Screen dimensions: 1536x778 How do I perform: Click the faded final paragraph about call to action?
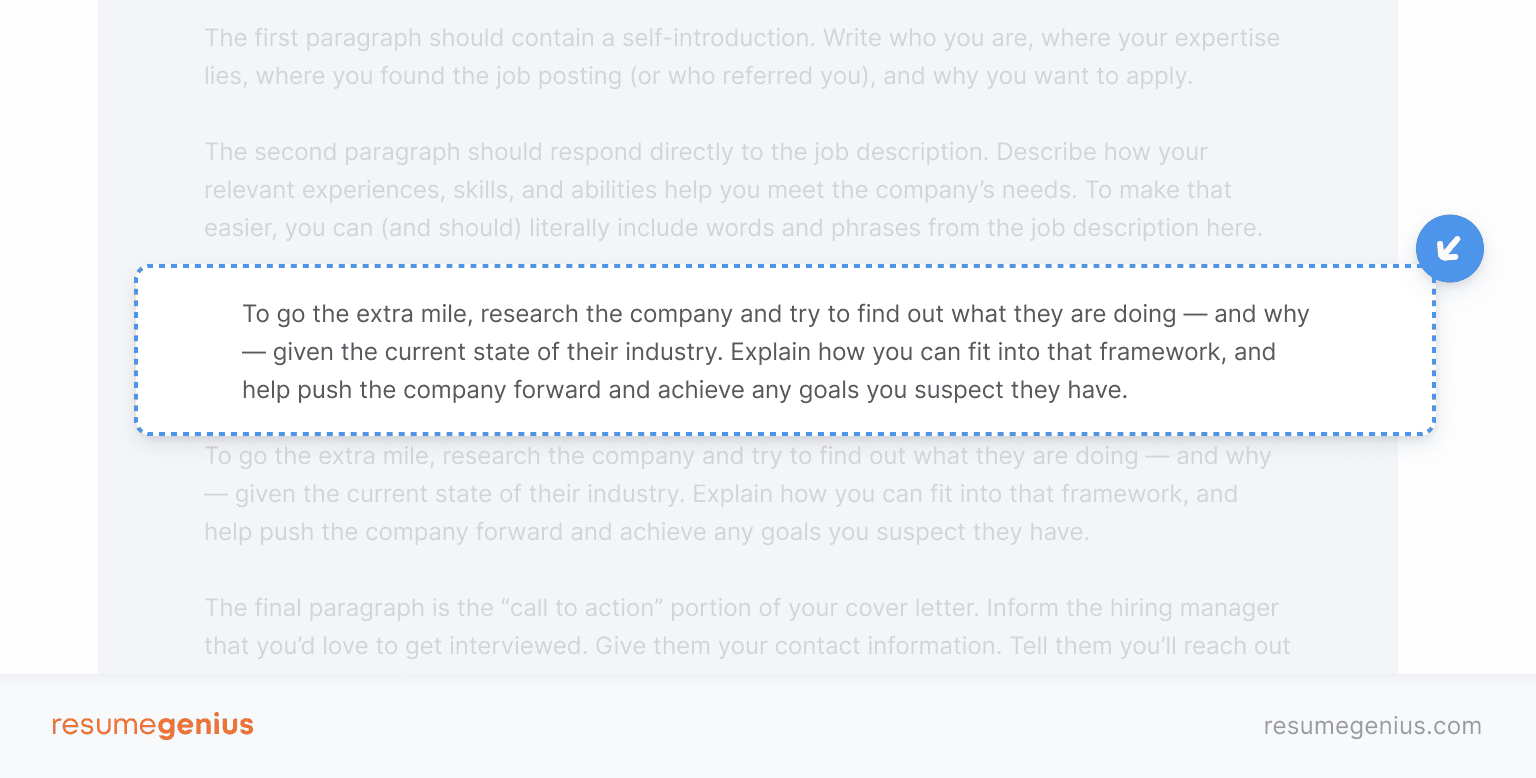pyautogui.click(x=747, y=627)
